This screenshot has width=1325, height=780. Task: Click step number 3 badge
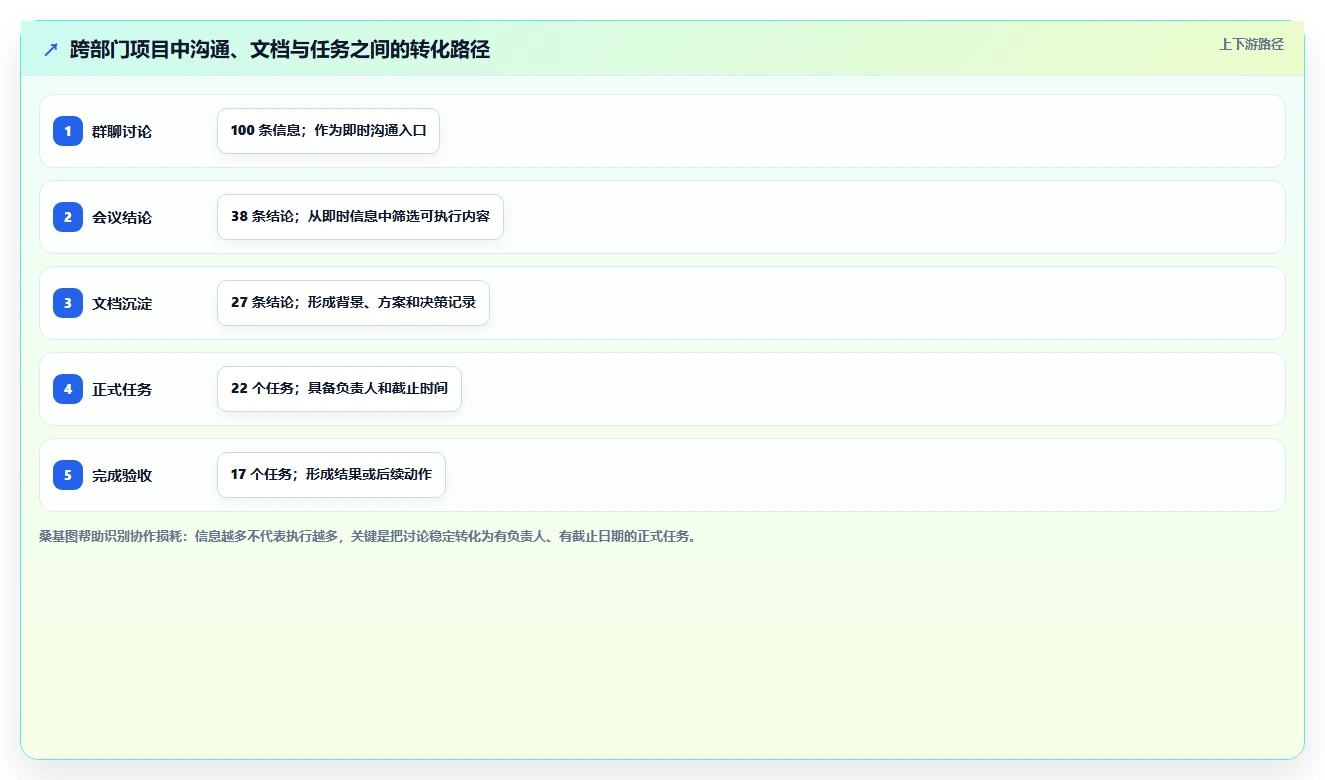pos(68,303)
